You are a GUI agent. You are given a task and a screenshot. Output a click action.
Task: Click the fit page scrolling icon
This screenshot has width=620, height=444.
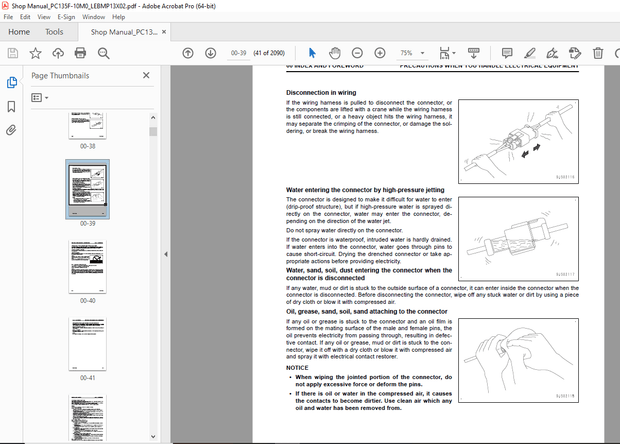tap(444, 53)
